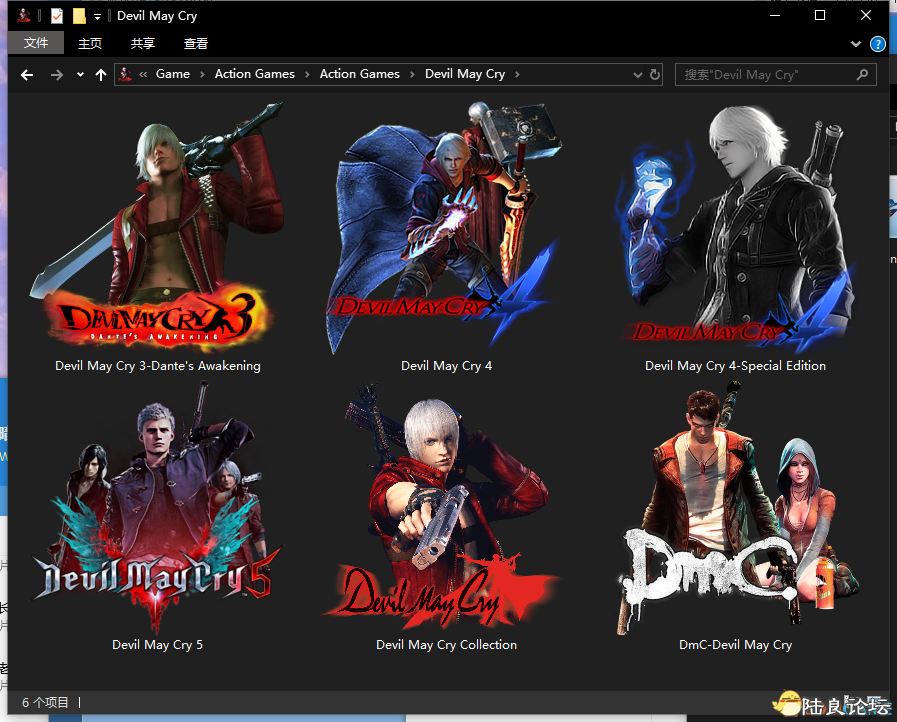Screen dimensions: 897x722
Task: Open the address bar history dropdown
Action: coord(638,75)
